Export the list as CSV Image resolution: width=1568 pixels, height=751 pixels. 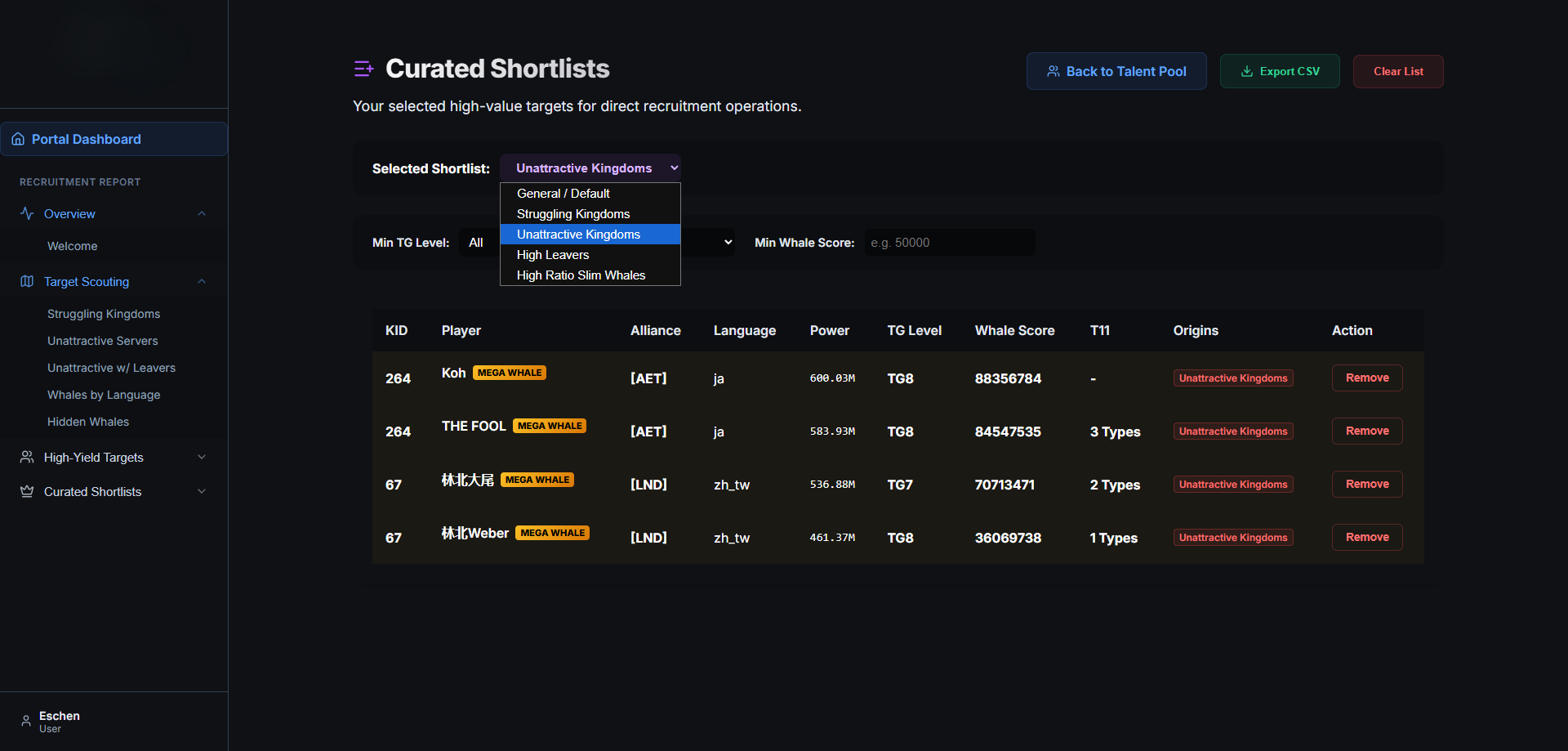[x=1280, y=71]
